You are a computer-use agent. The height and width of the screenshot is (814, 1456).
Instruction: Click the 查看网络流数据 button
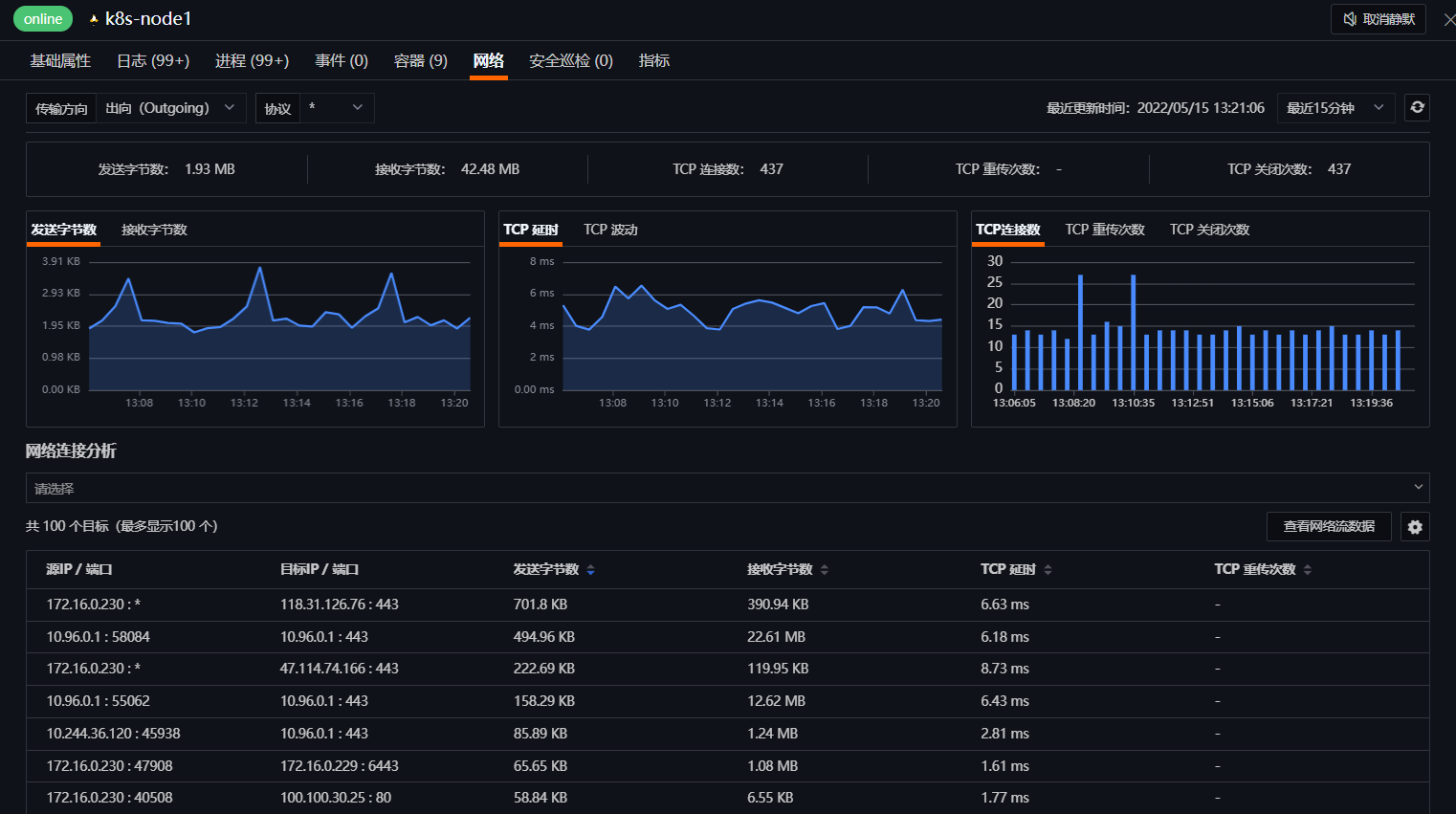1329,527
